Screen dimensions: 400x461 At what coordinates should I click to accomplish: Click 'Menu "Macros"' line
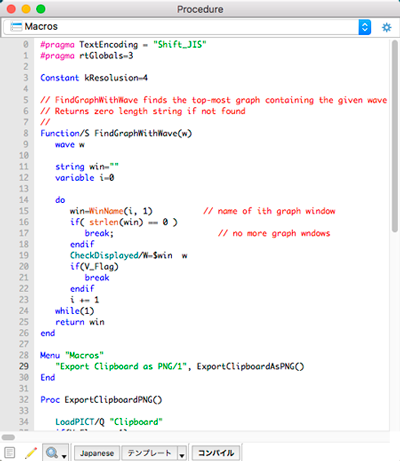pyautogui.click(x=72, y=355)
